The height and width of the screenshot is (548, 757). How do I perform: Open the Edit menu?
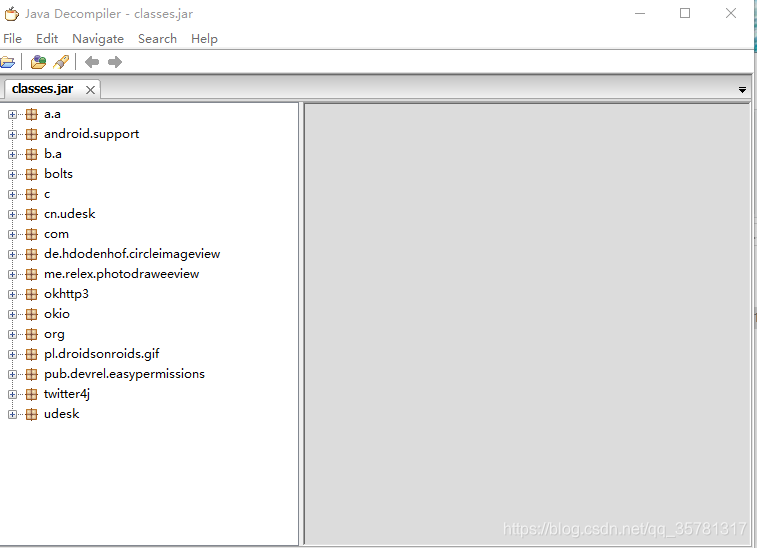coord(47,39)
